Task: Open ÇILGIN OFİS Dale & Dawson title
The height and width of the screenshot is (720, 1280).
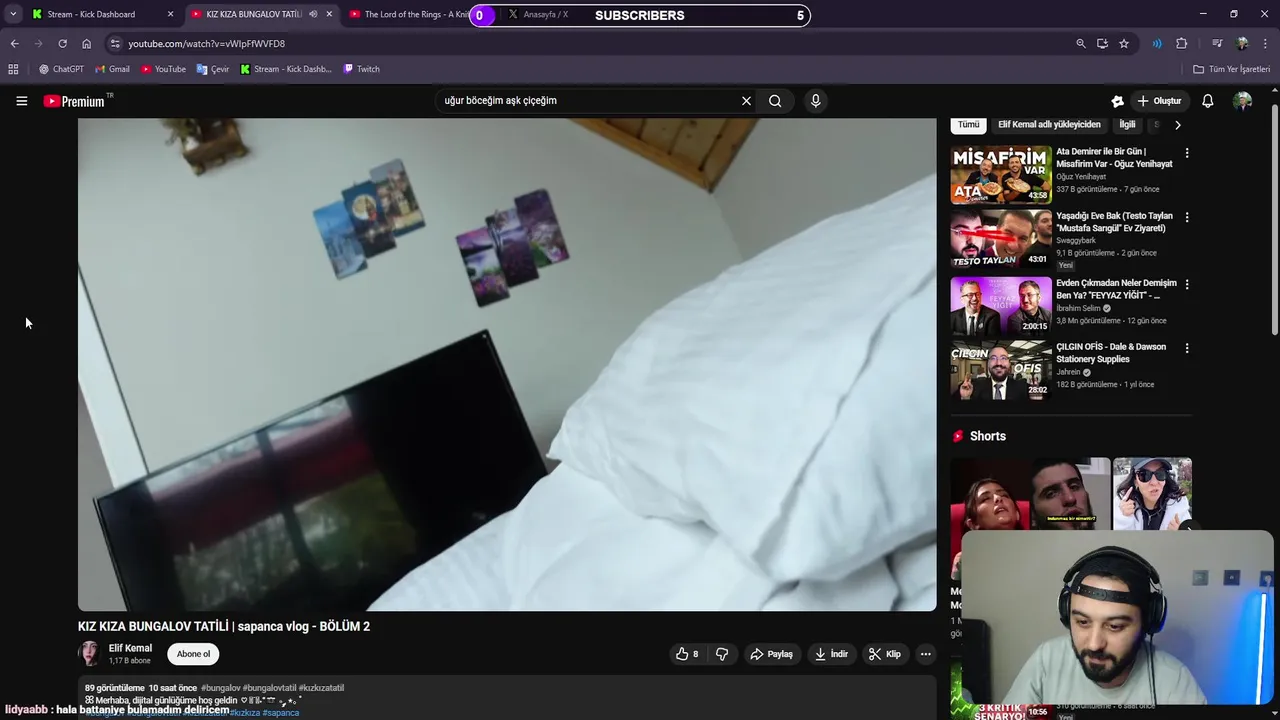Action: point(1111,353)
